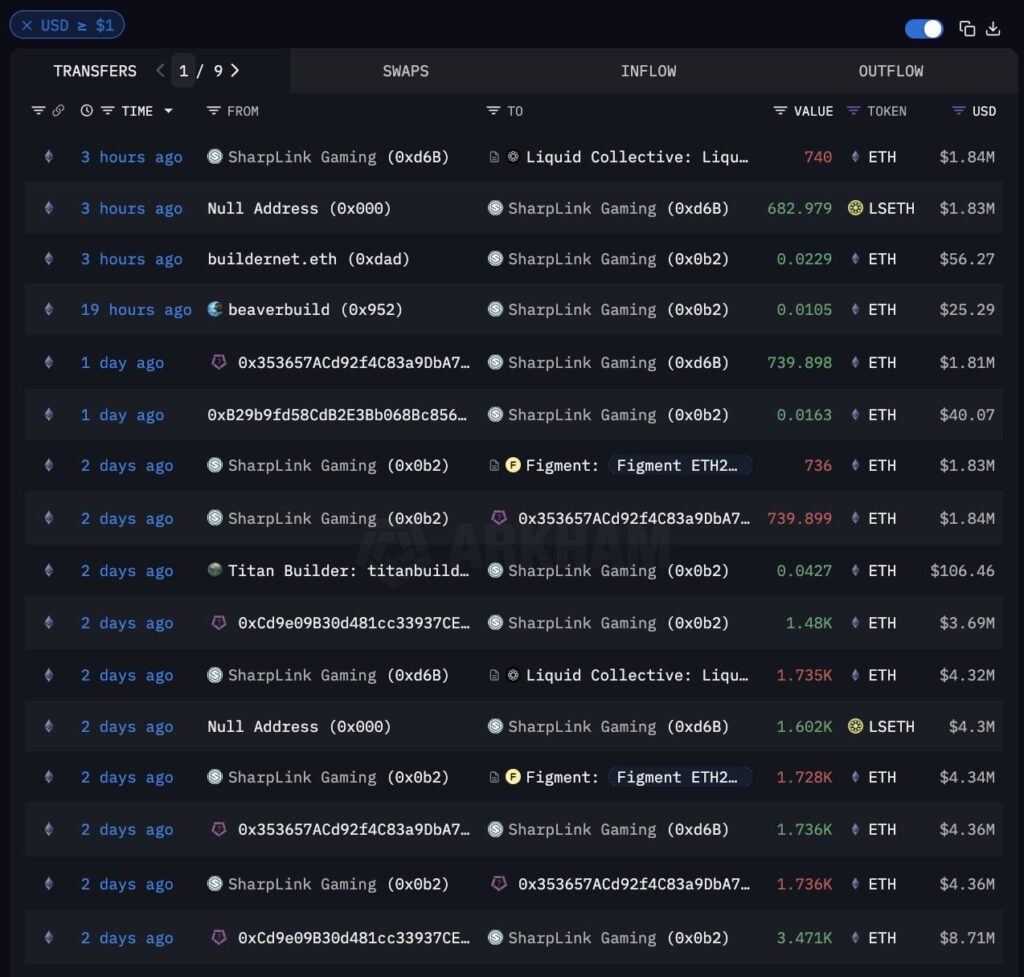The height and width of the screenshot is (977, 1024).
Task: Click the 739.899 value cell
Action: 799,519
